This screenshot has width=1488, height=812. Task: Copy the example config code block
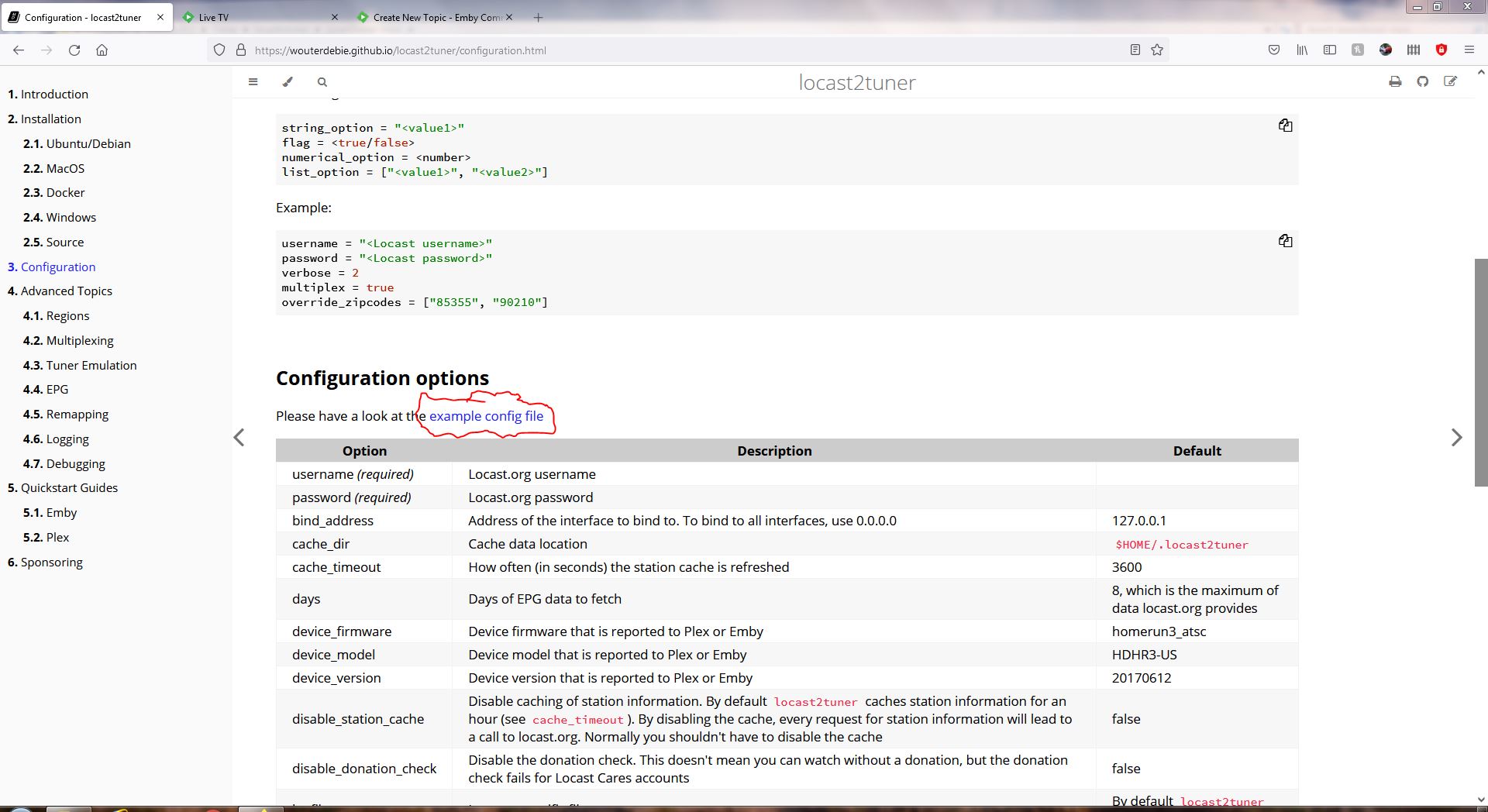tap(1285, 241)
